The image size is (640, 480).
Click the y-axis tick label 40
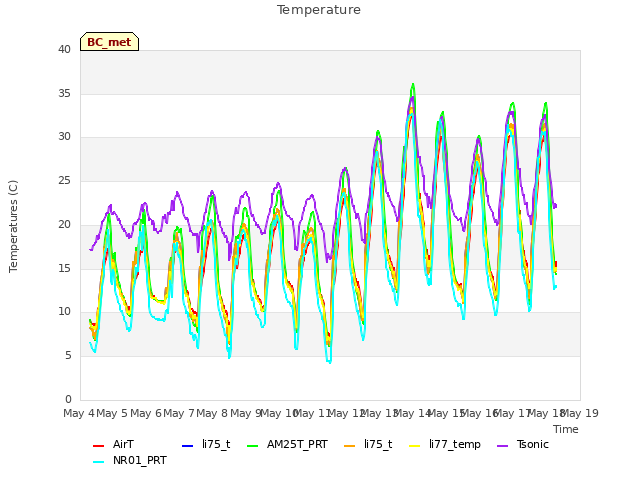tap(64, 49)
